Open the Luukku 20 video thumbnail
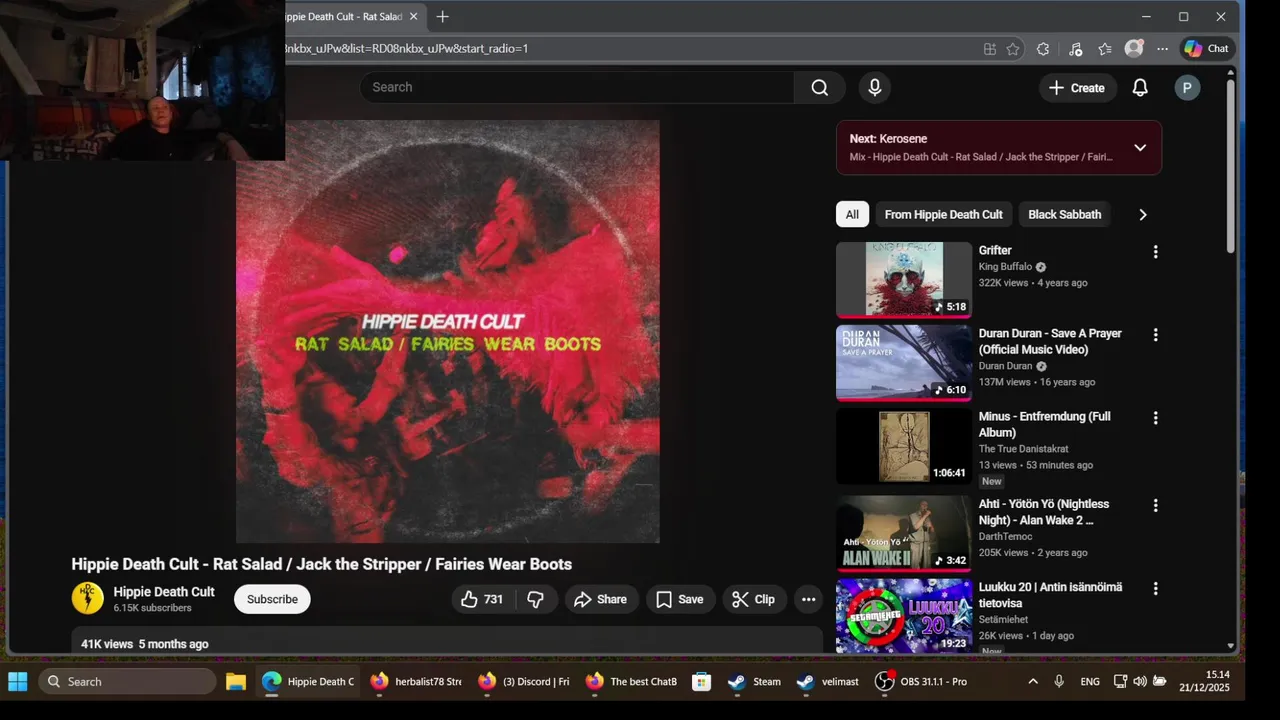Image resolution: width=1280 pixels, height=720 pixels. (904, 616)
